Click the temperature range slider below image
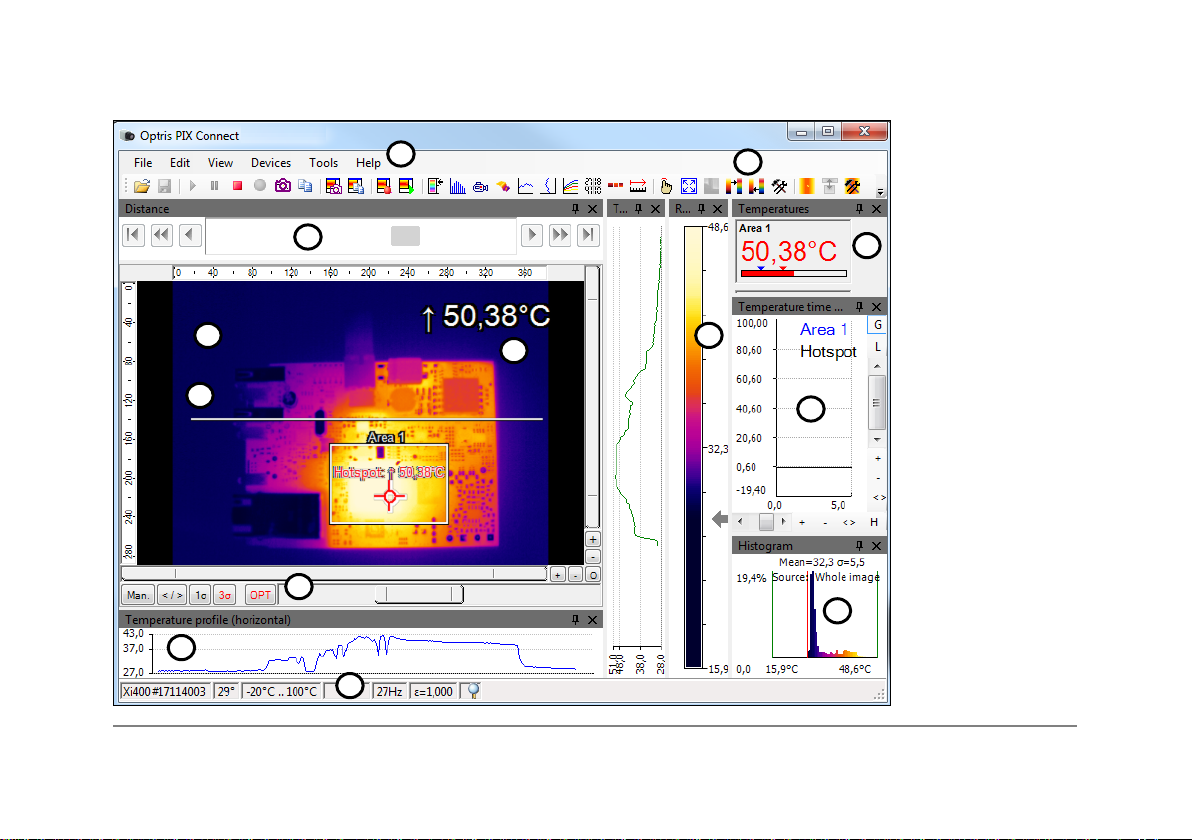Screen dimensions: 1192x840 [x=419, y=594]
